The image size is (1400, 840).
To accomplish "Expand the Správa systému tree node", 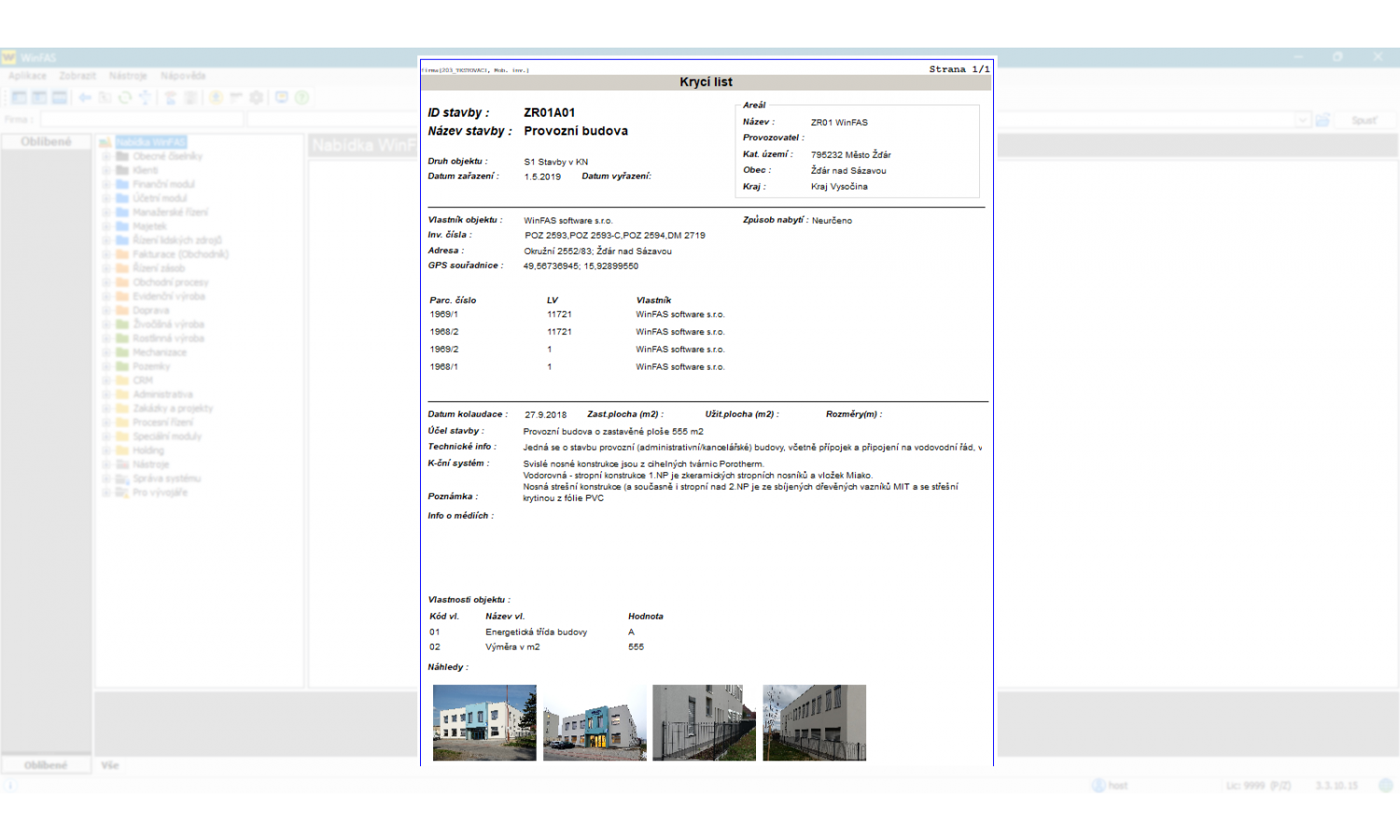I will coord(106,479).
